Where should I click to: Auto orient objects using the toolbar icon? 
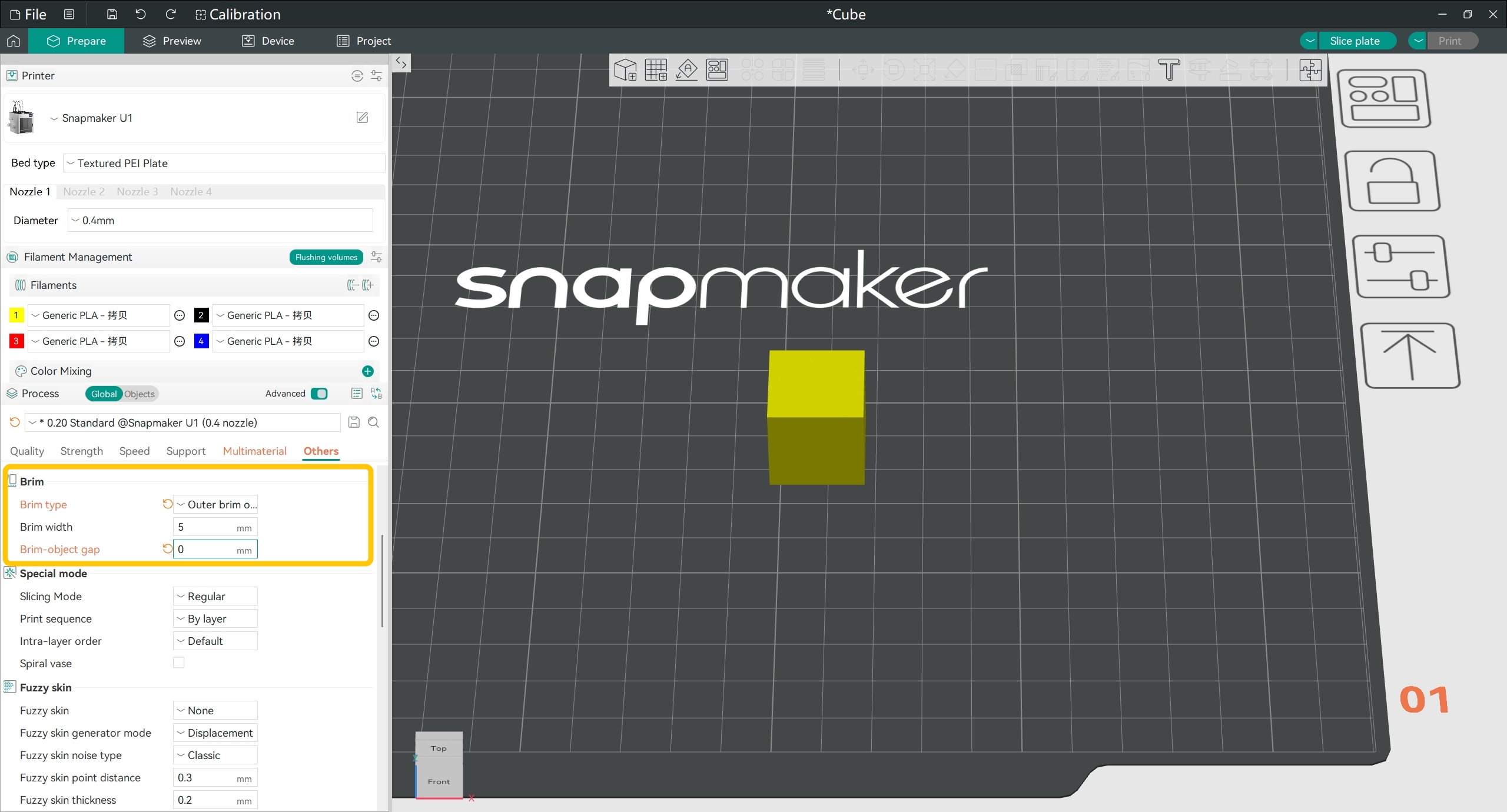[x=686, y=70]
